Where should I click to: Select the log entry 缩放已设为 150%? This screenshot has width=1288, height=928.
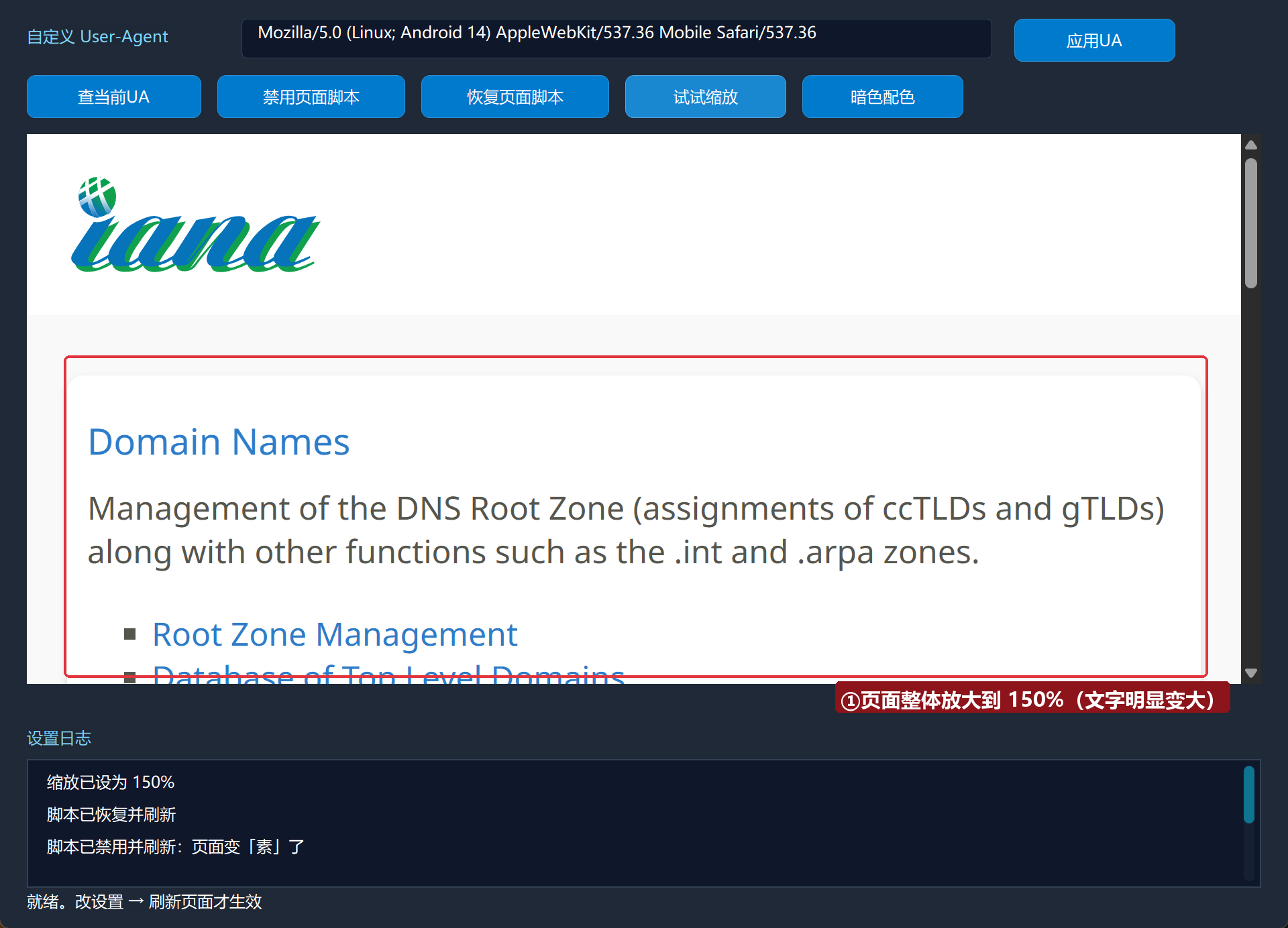point(111,782)
